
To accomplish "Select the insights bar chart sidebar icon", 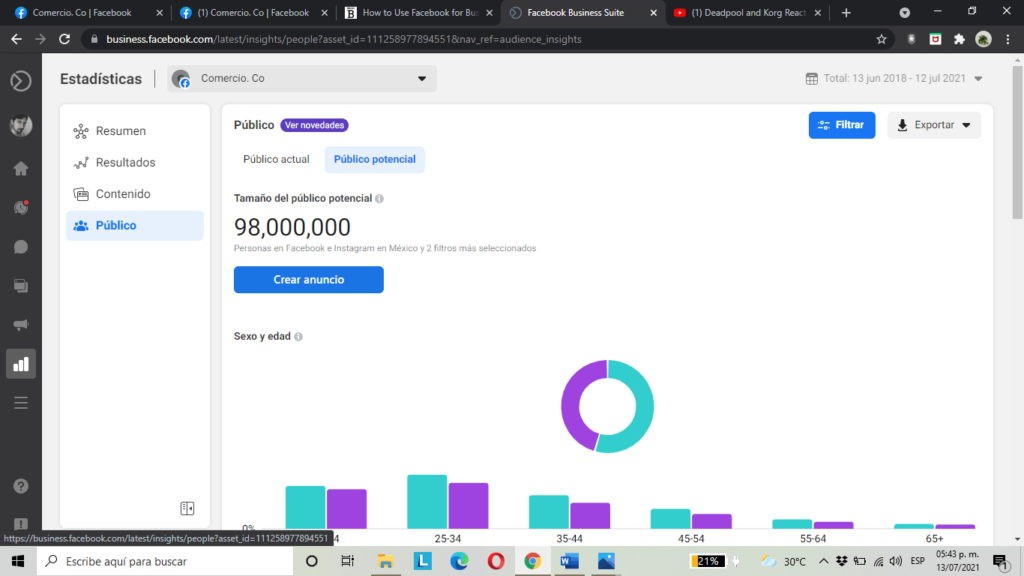I will pos(21,364).
